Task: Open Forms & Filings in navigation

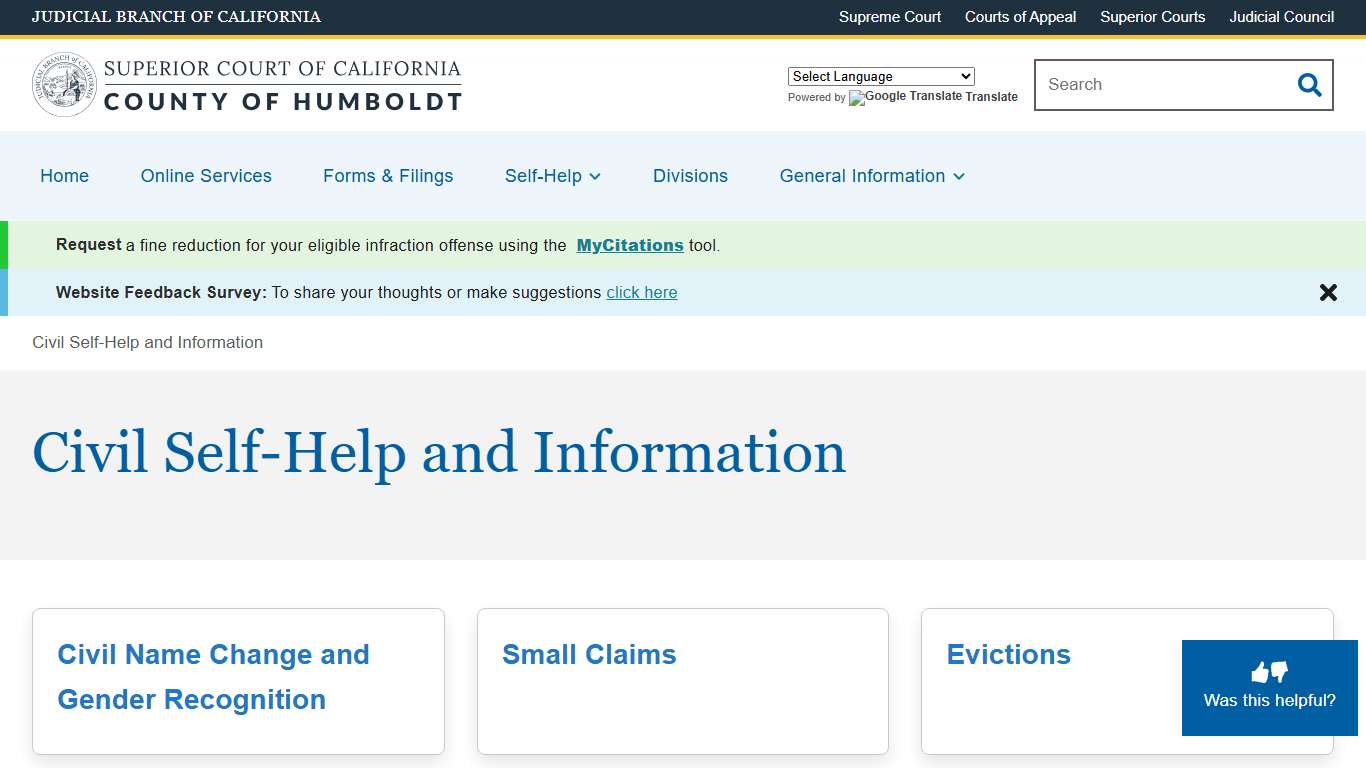Action: pos(388,176)
